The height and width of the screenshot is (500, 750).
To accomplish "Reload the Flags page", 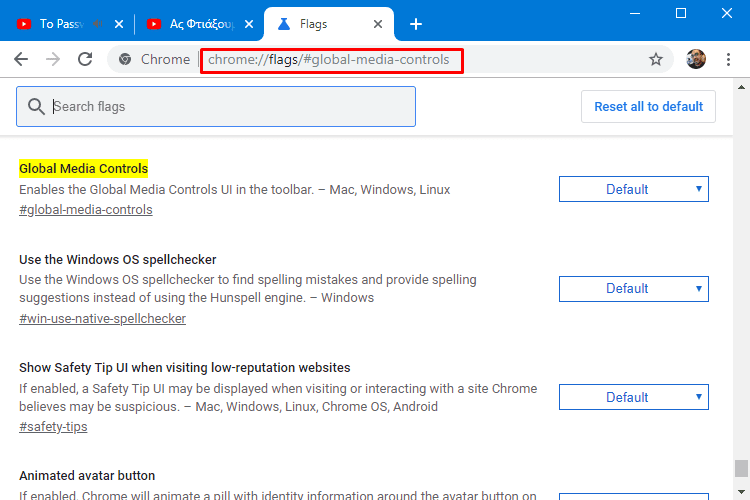I will click(x=85, y=59).
